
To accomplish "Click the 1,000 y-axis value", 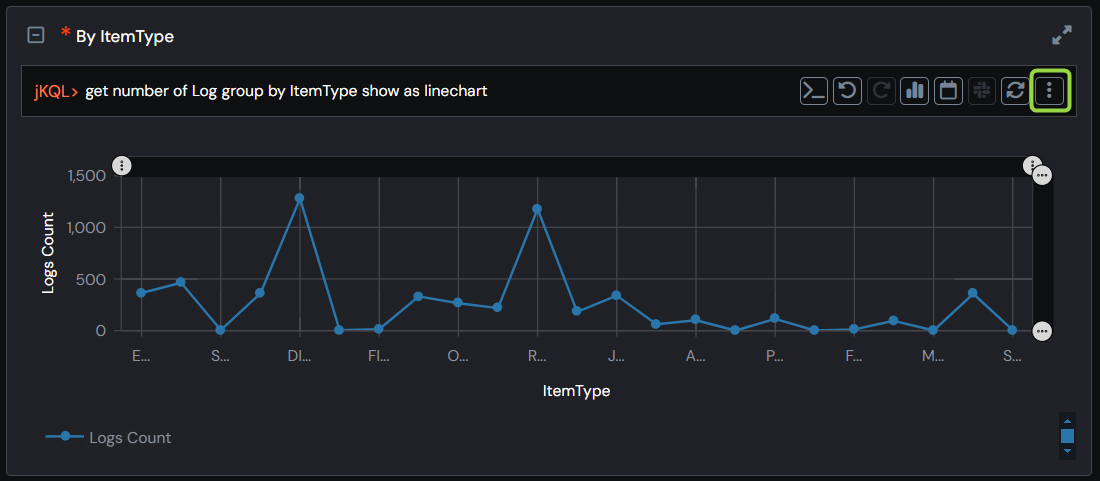I will [86, 227].
